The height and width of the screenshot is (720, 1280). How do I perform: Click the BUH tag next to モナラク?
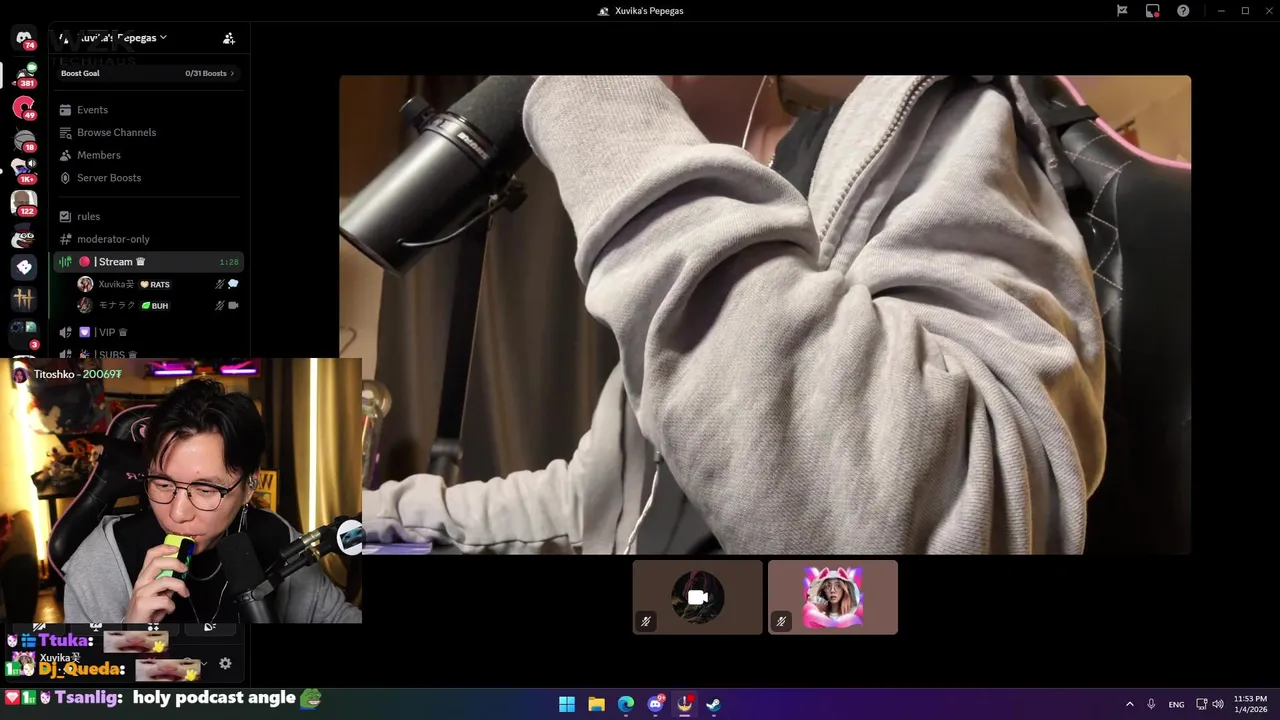coord(155,305)
